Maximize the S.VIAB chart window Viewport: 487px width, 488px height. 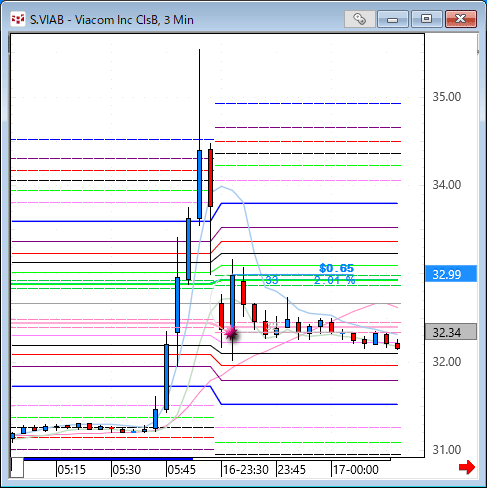427,19
